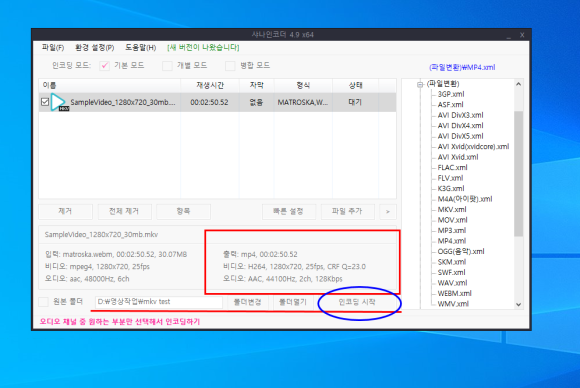Click the preset list scroll down arrow
The height and width of the screenshot is (388, 580).
point(519,304)
